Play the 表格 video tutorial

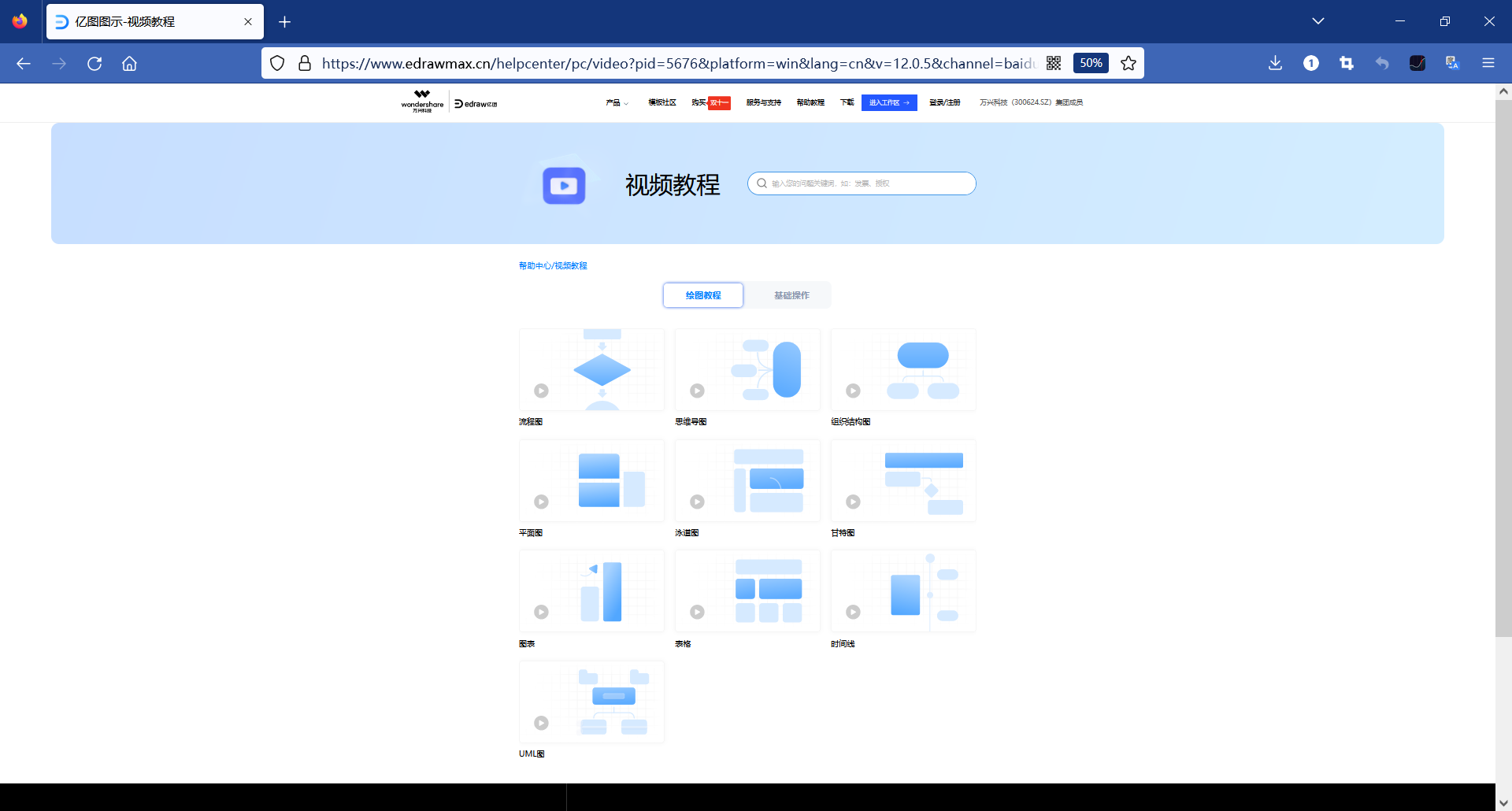[747, 591]
